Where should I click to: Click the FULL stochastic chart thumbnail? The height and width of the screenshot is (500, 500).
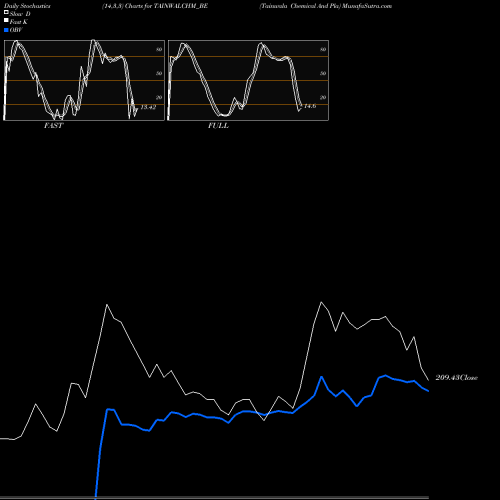pos(248,80)
